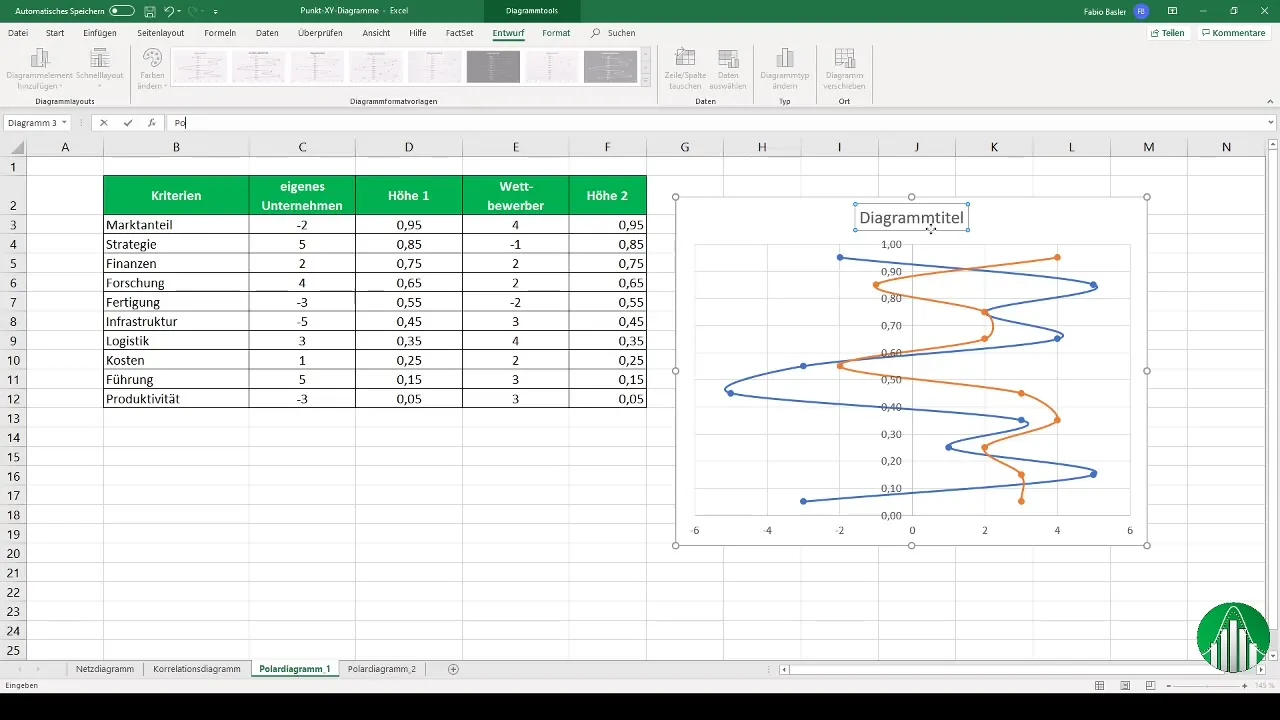This screenshot has width=1280, height=720.
Task: Open the FactSet tab
Action: pos(459,33)
